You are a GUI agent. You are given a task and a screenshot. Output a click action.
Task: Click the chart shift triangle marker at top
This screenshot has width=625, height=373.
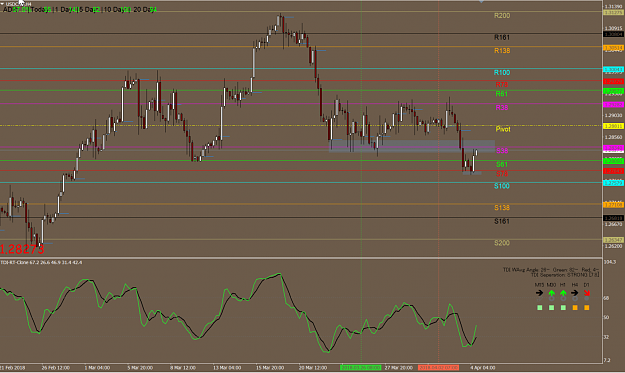(481, 2)
